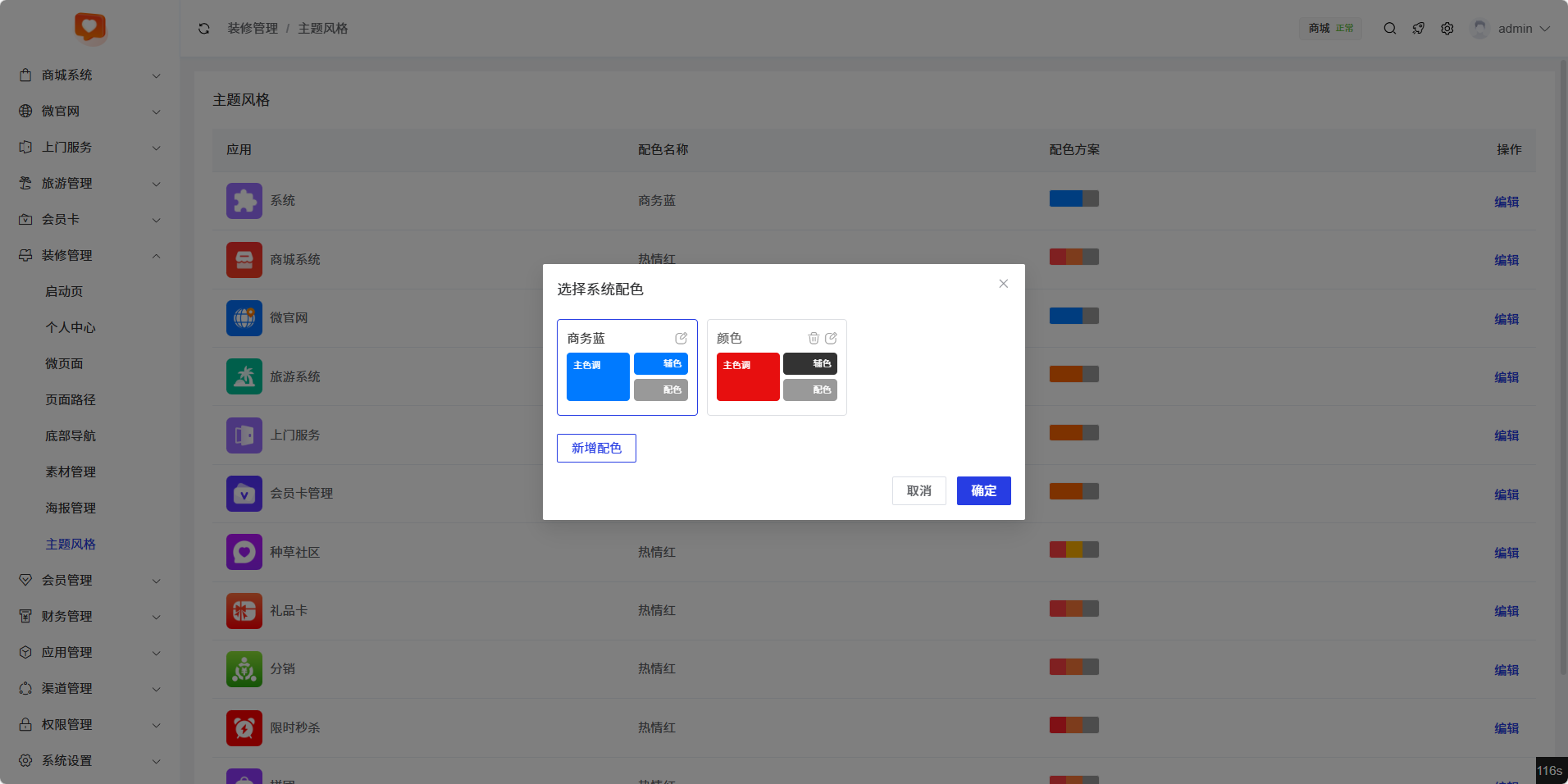
Task: Click the rocket icon in header
Action: point(1419,29)
